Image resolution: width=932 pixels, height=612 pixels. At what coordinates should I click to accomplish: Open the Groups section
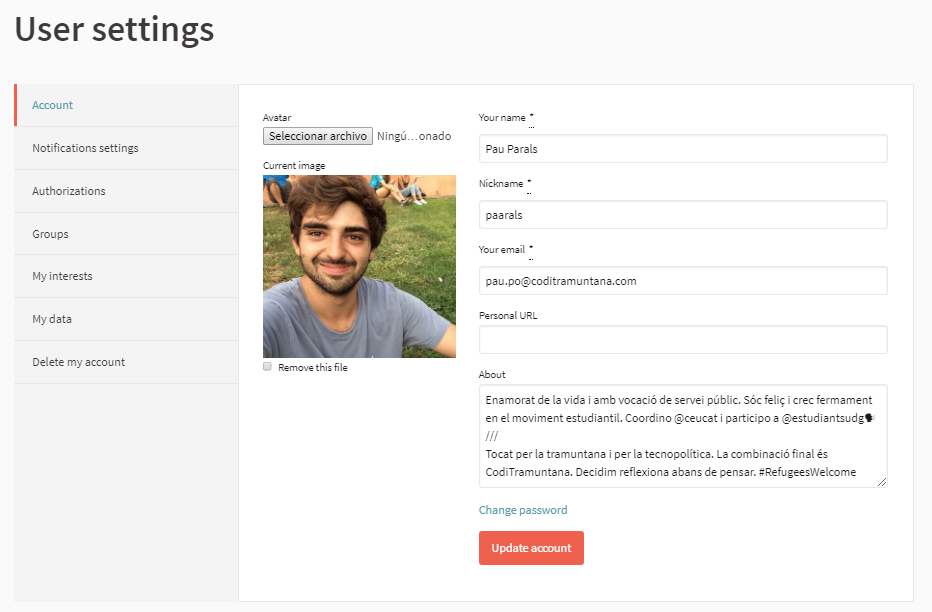pos(49,233)
